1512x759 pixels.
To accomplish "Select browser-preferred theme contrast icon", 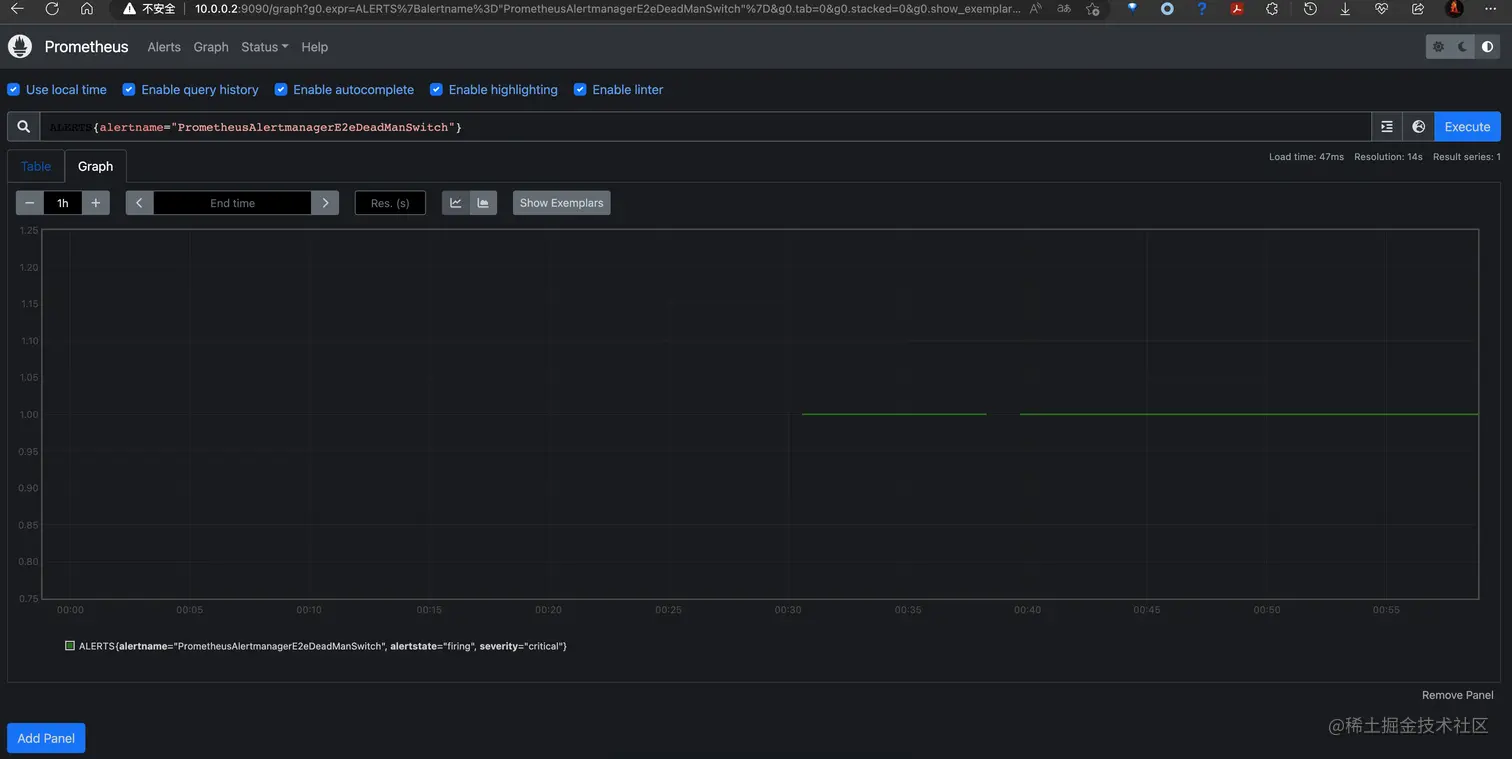I will point(1488,47).
